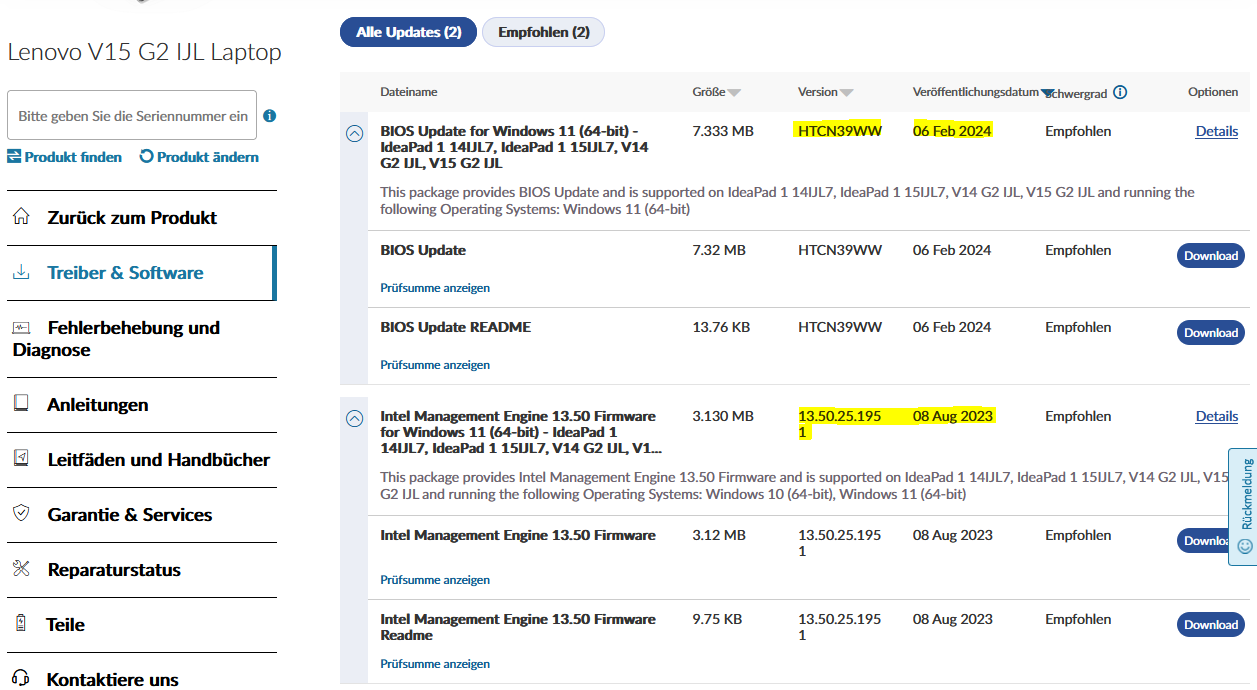Screen dimensions: 1257x690
Task: Click the Lenovo V15 G2 IJL Laptop title
Action: (144, 52)
